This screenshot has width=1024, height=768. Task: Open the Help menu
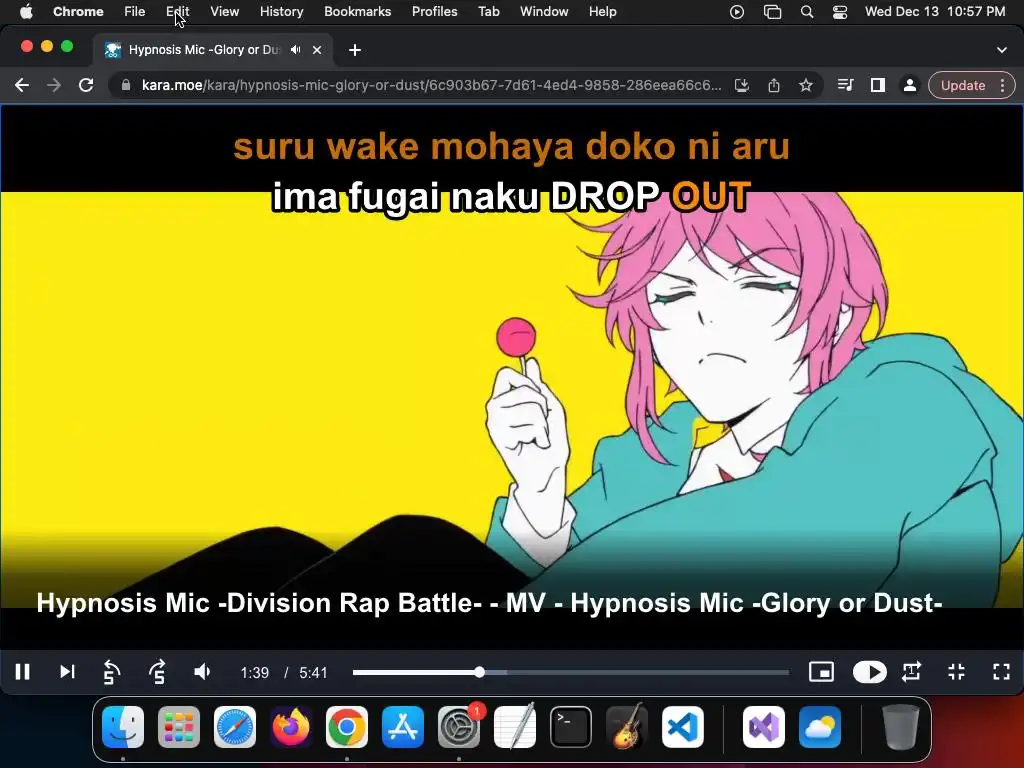tap(602, 12)
